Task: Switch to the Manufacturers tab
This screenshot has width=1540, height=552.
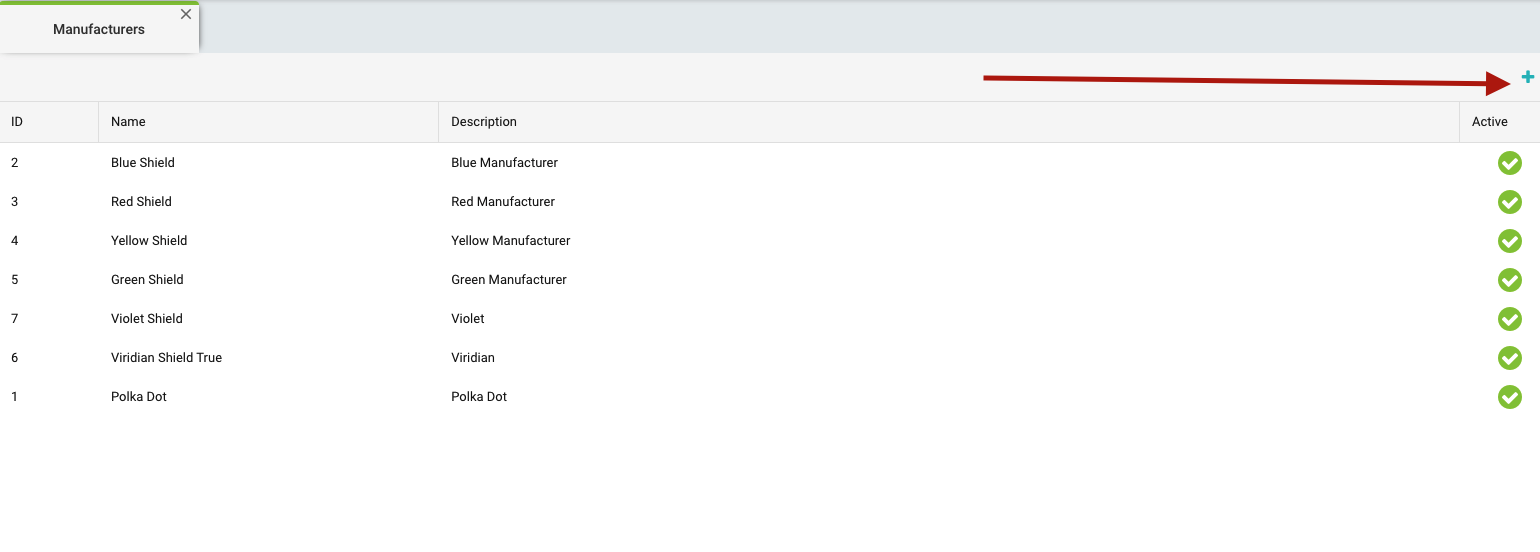Action: pos(98,30)
